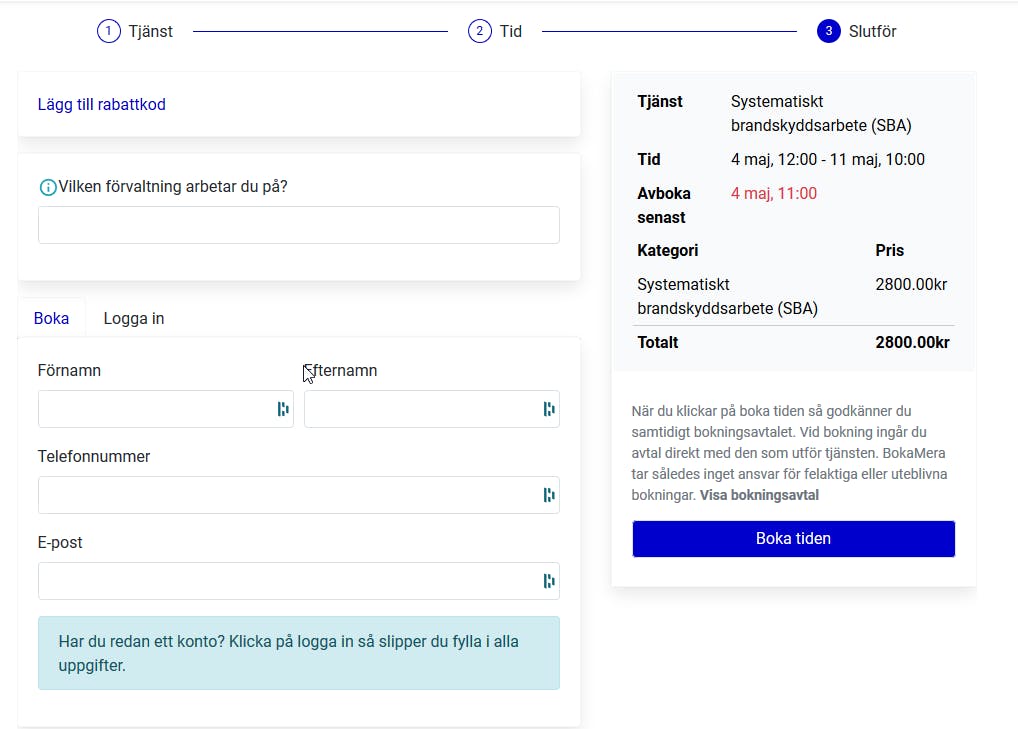The height and width of the screenshot is (729, 1018).
Task: Click password manager icon in Telefonnummer field
Action: pyautogui.click(x=549, y=495)
